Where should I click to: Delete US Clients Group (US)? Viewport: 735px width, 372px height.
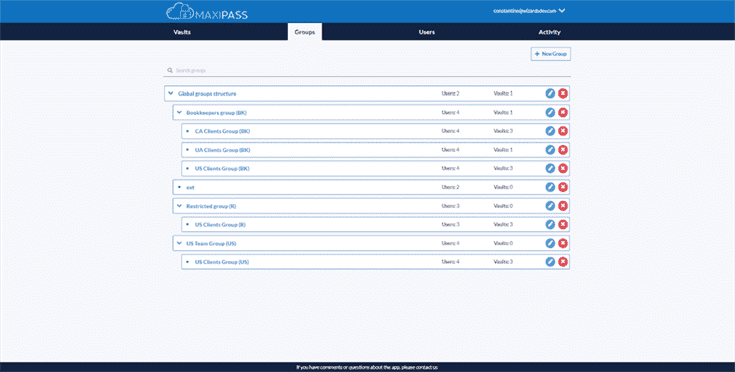tap(563, 262)
